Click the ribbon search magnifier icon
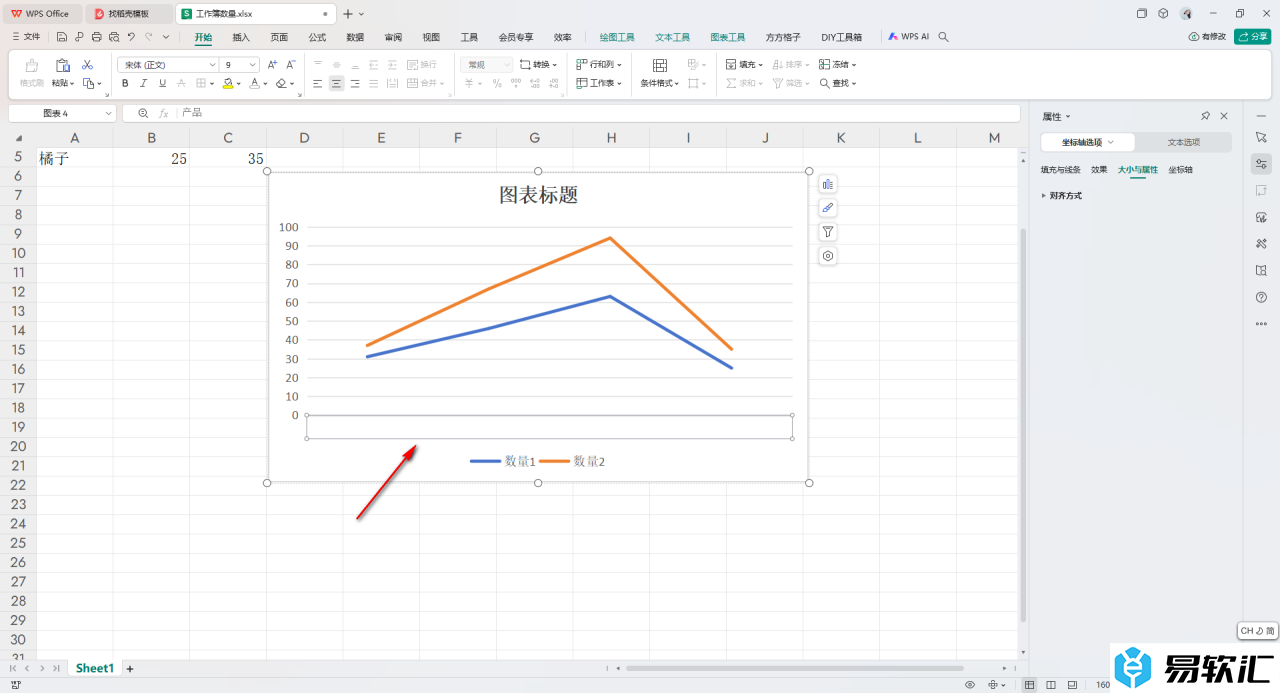Screen dimensions: 1280x693 (x=944, y=37)
